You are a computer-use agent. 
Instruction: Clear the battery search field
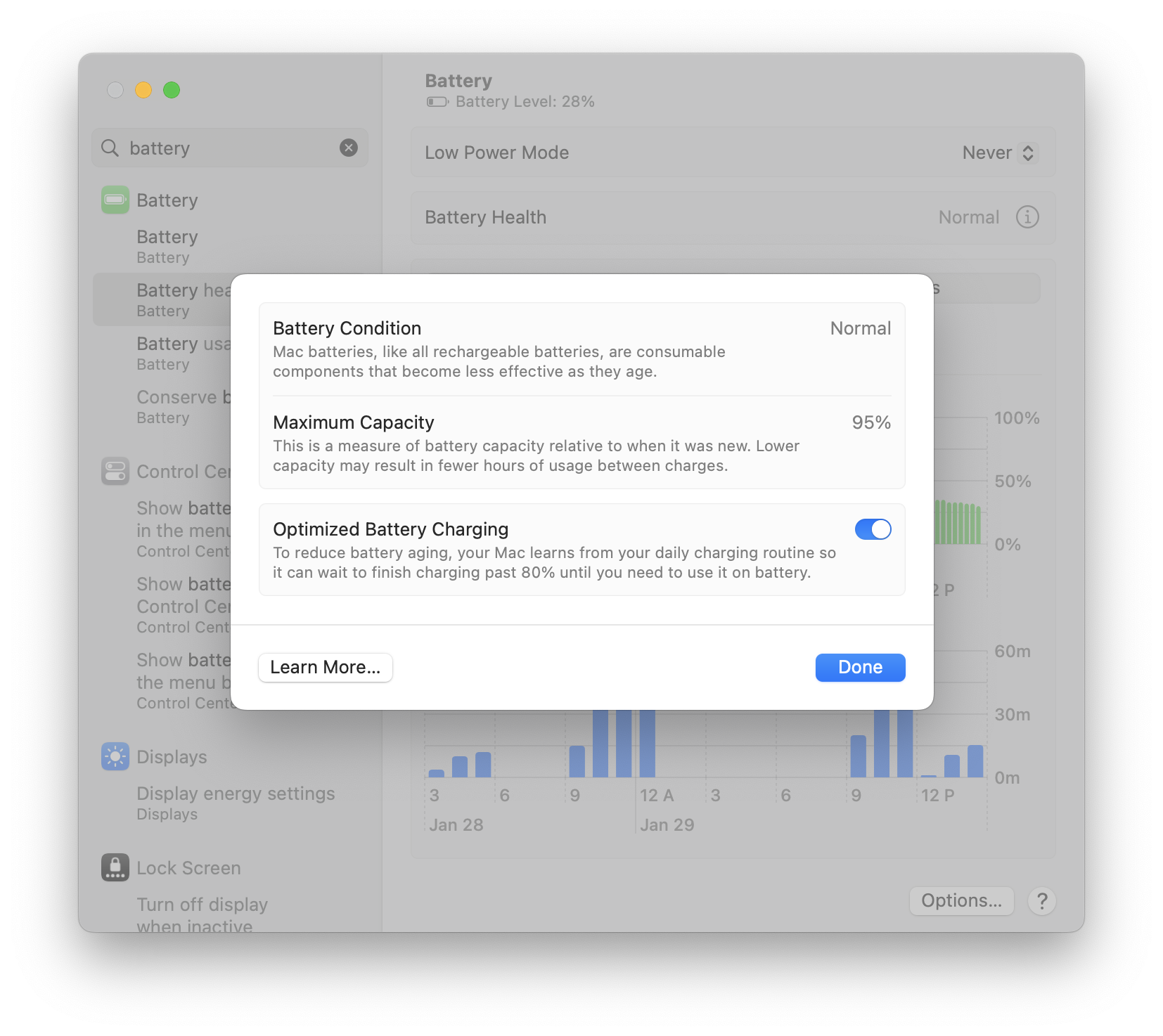click(349, 148)
